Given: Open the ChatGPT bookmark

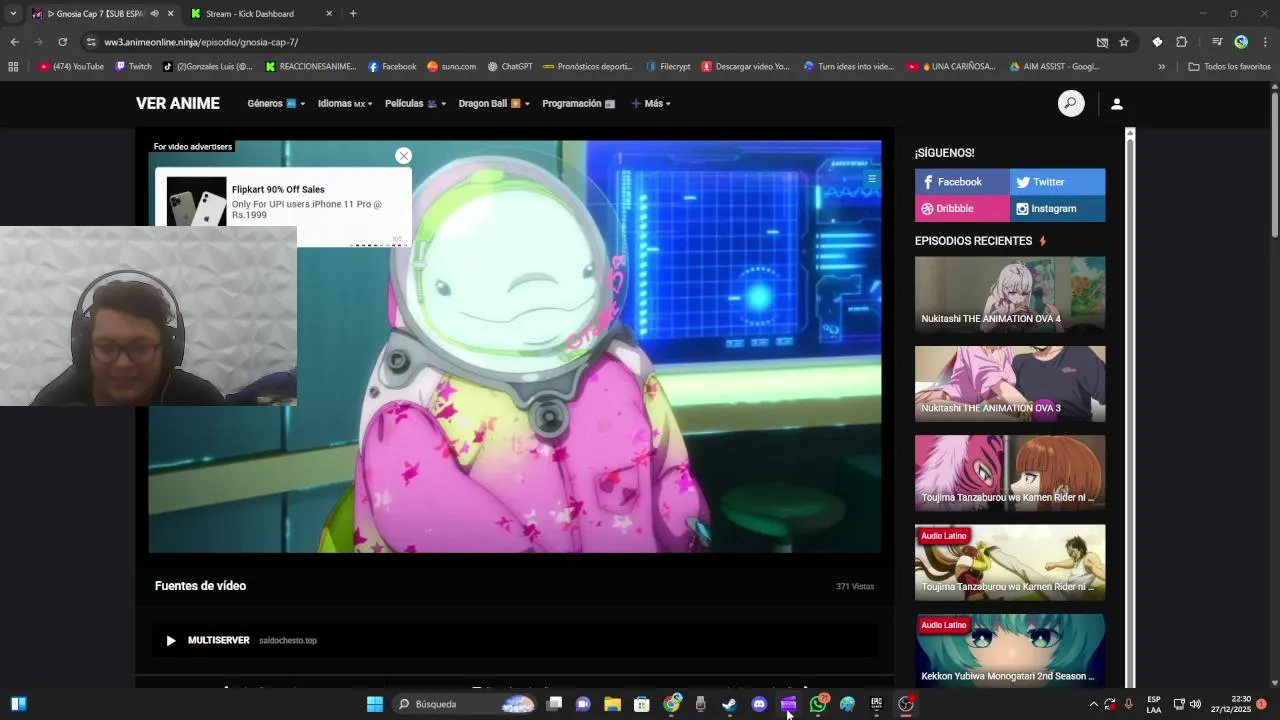Looking at the screenshot, I should pos(510,67).
